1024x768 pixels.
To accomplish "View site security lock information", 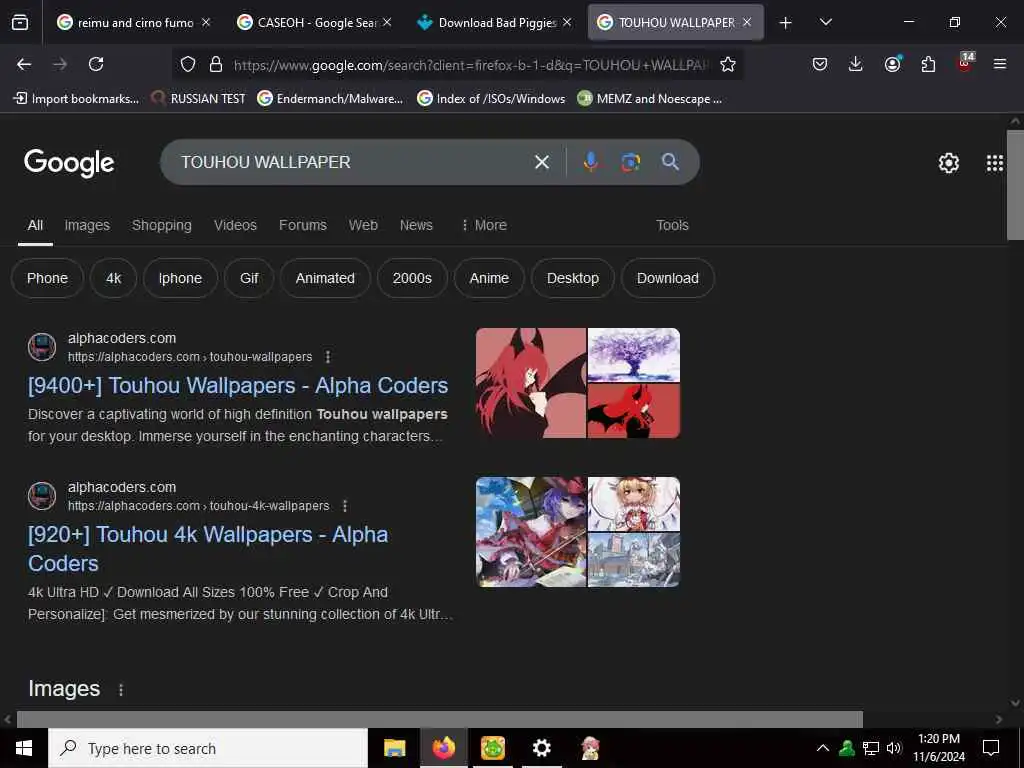I will (x=216, y=64).
